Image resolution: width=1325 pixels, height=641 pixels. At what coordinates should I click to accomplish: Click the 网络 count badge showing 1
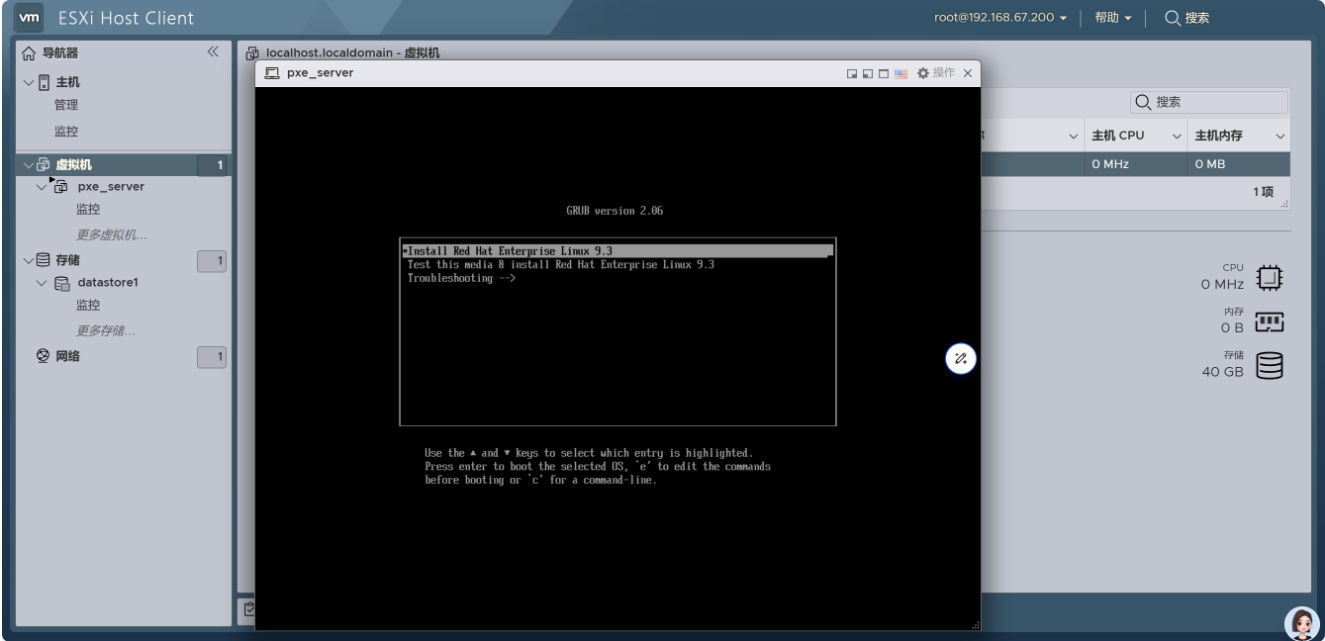tap(213, 356)
